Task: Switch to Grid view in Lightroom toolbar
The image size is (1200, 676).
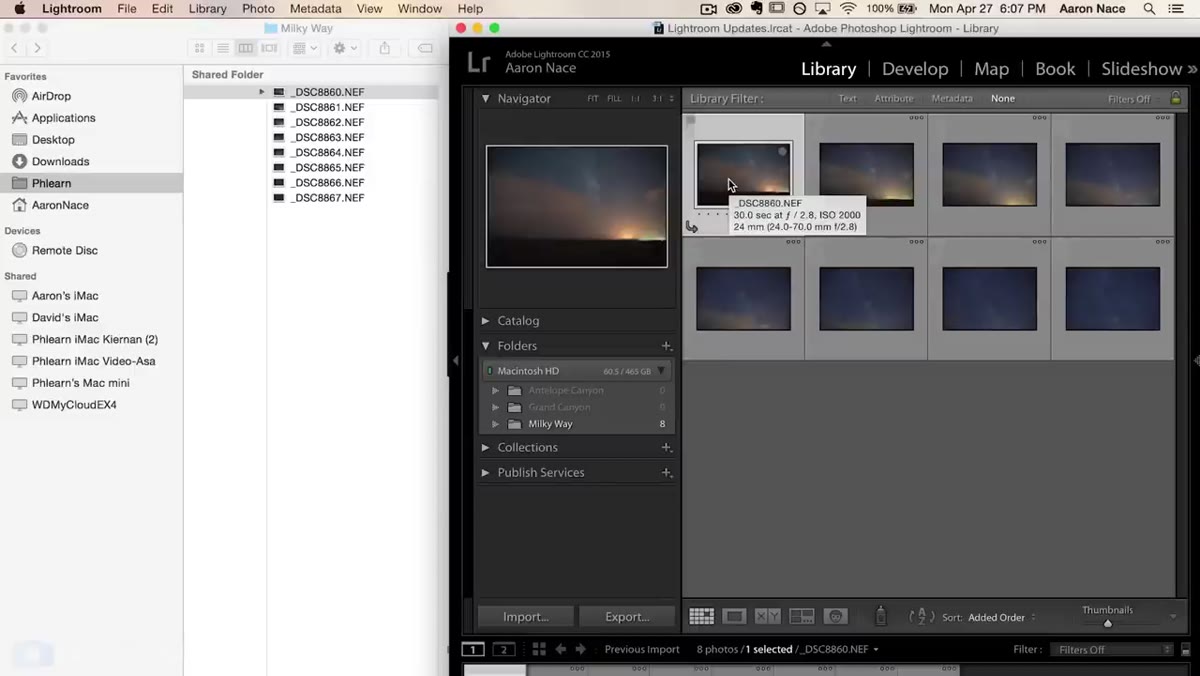Action: 701,617
